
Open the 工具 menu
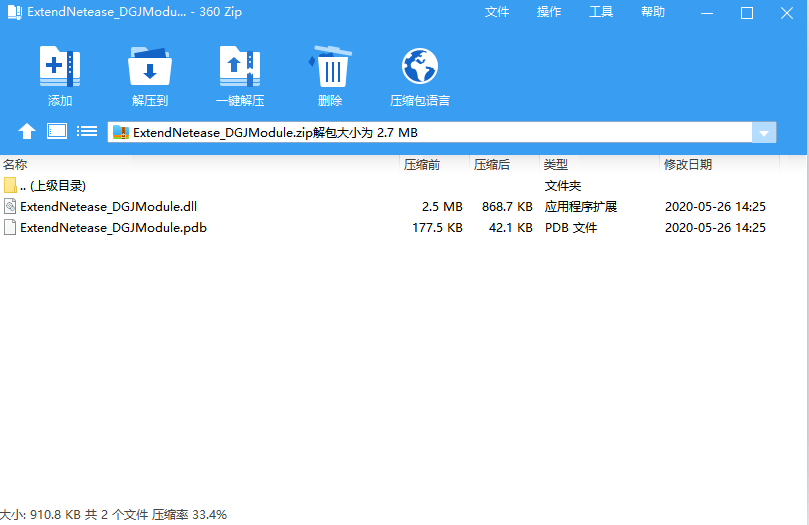pos(601,12)
